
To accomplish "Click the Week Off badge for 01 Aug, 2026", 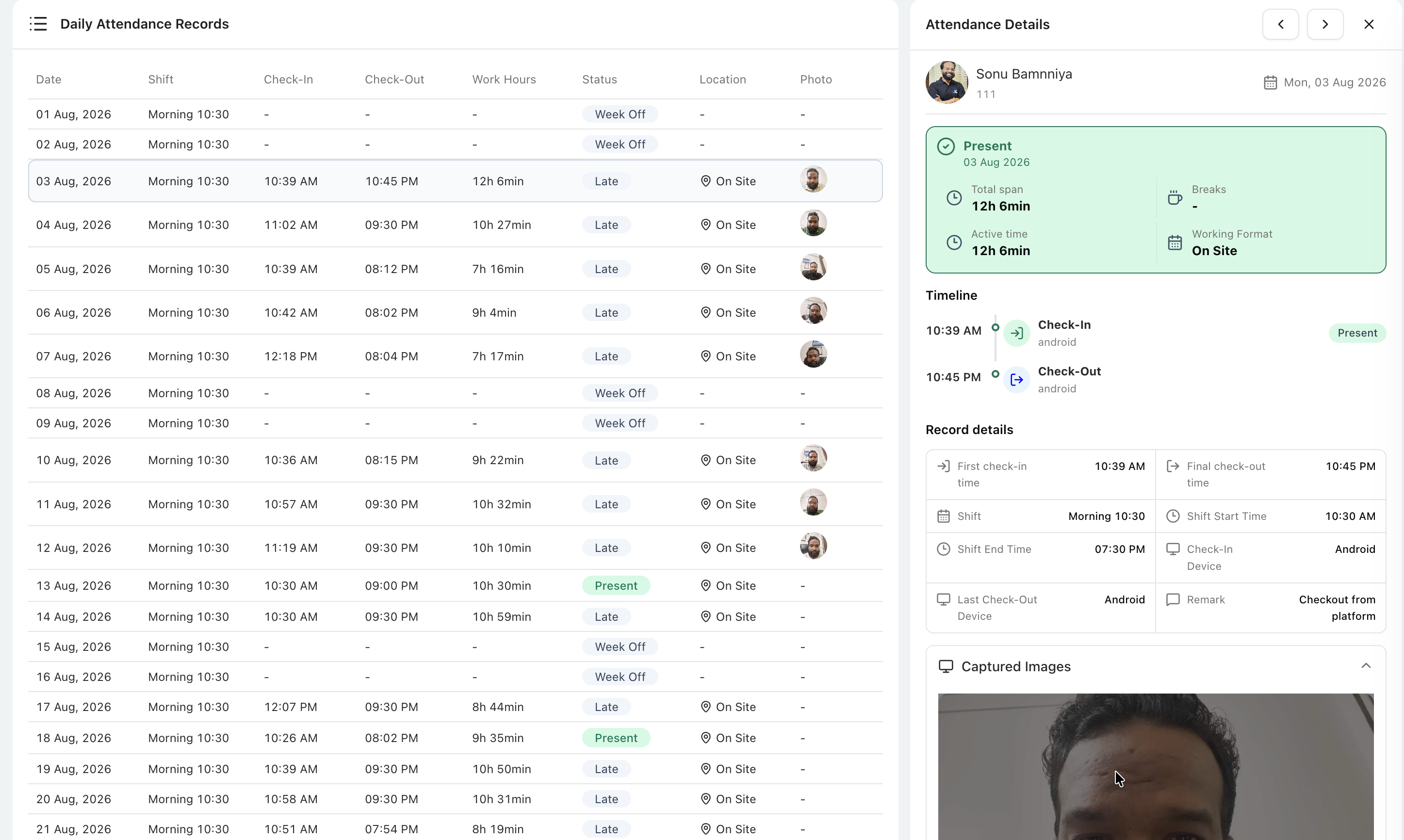I will [620, 114].
